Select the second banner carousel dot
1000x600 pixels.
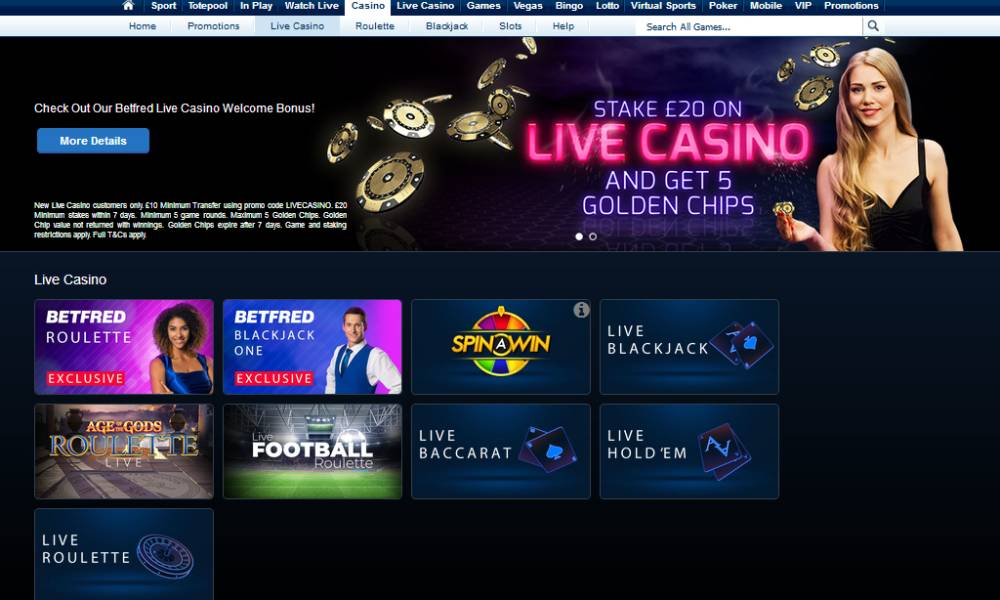click(593, 237)
